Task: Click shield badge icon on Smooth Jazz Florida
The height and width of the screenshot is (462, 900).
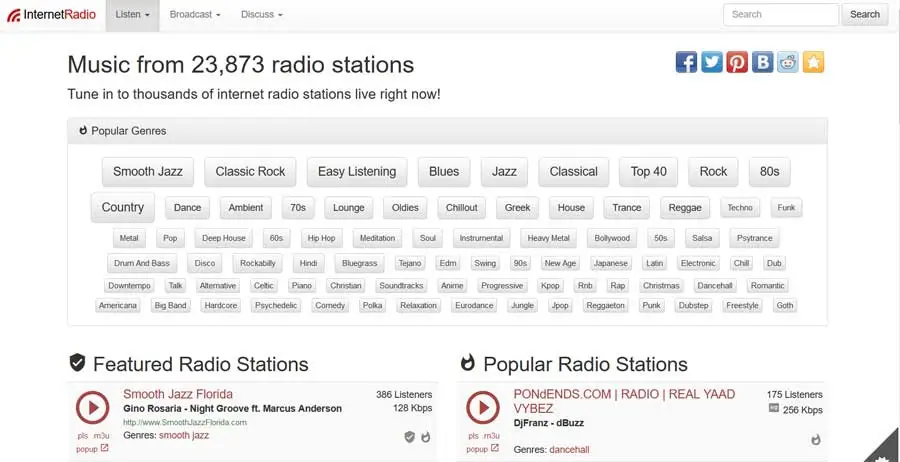Action: 409,437
